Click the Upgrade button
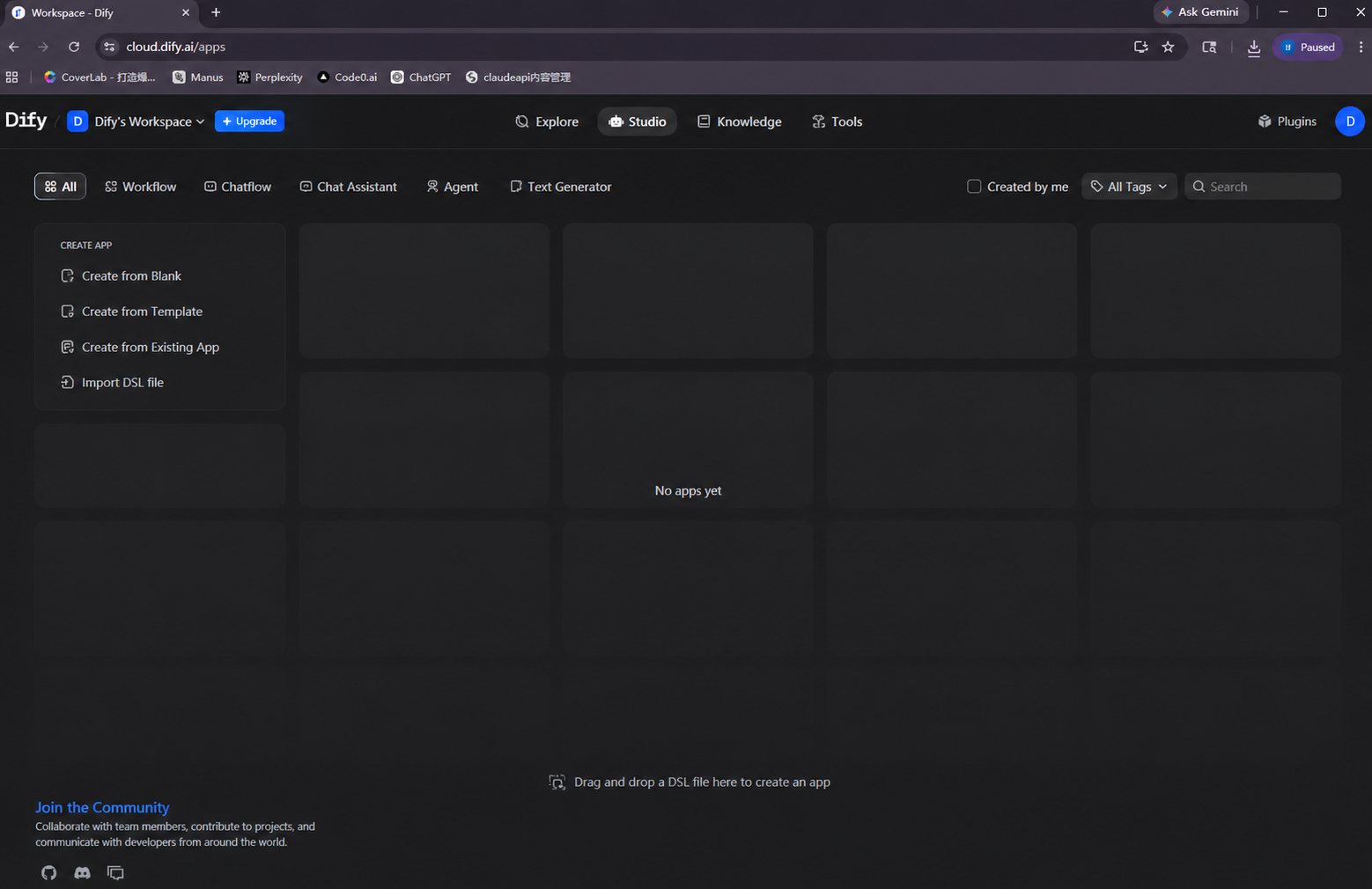The height and width of the screenshot is (889, 1372). tap(249, 121)
